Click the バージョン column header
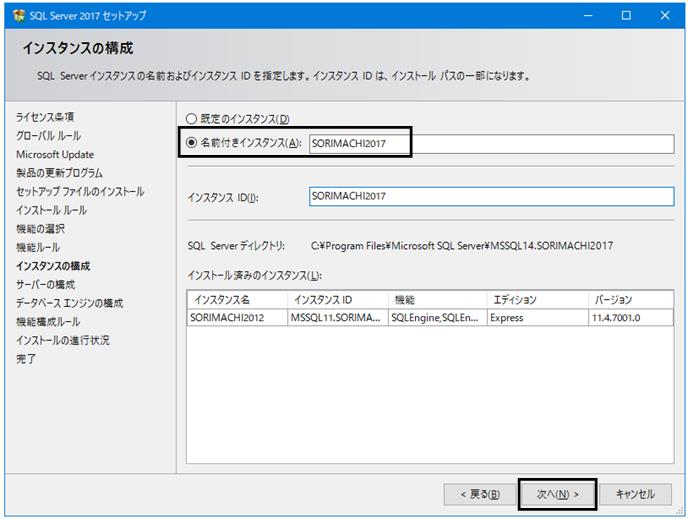 [631, 300]
